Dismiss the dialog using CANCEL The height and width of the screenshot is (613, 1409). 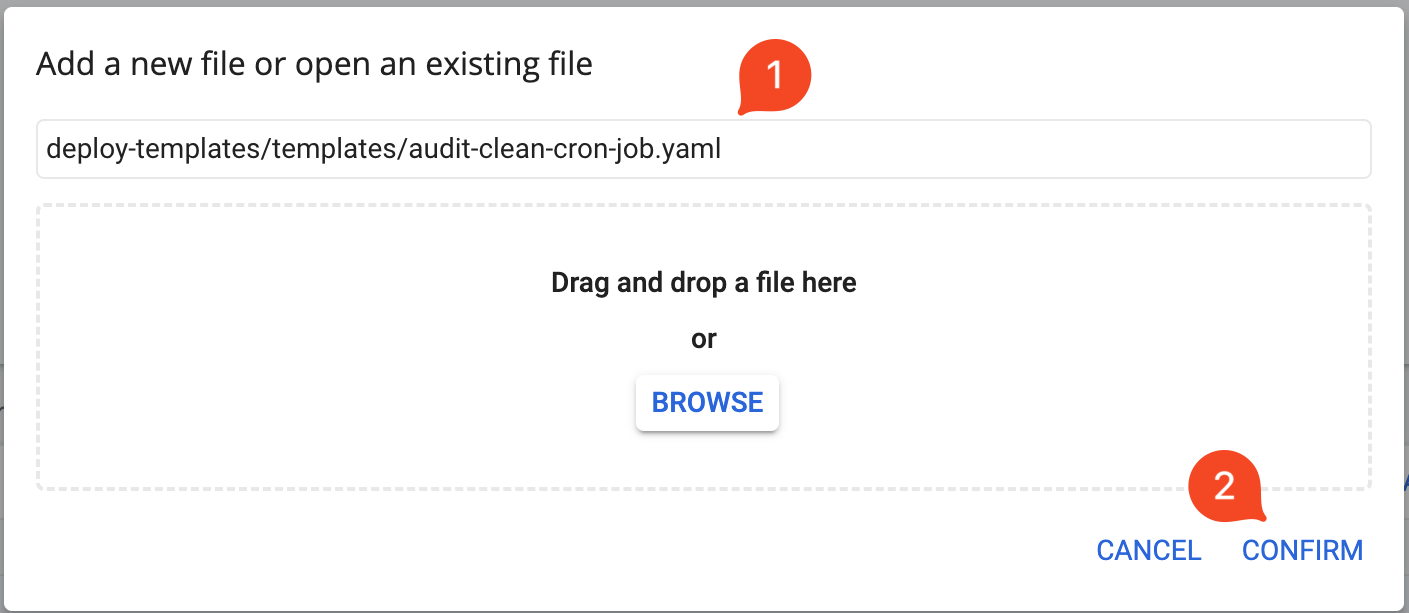[1149, 550]
